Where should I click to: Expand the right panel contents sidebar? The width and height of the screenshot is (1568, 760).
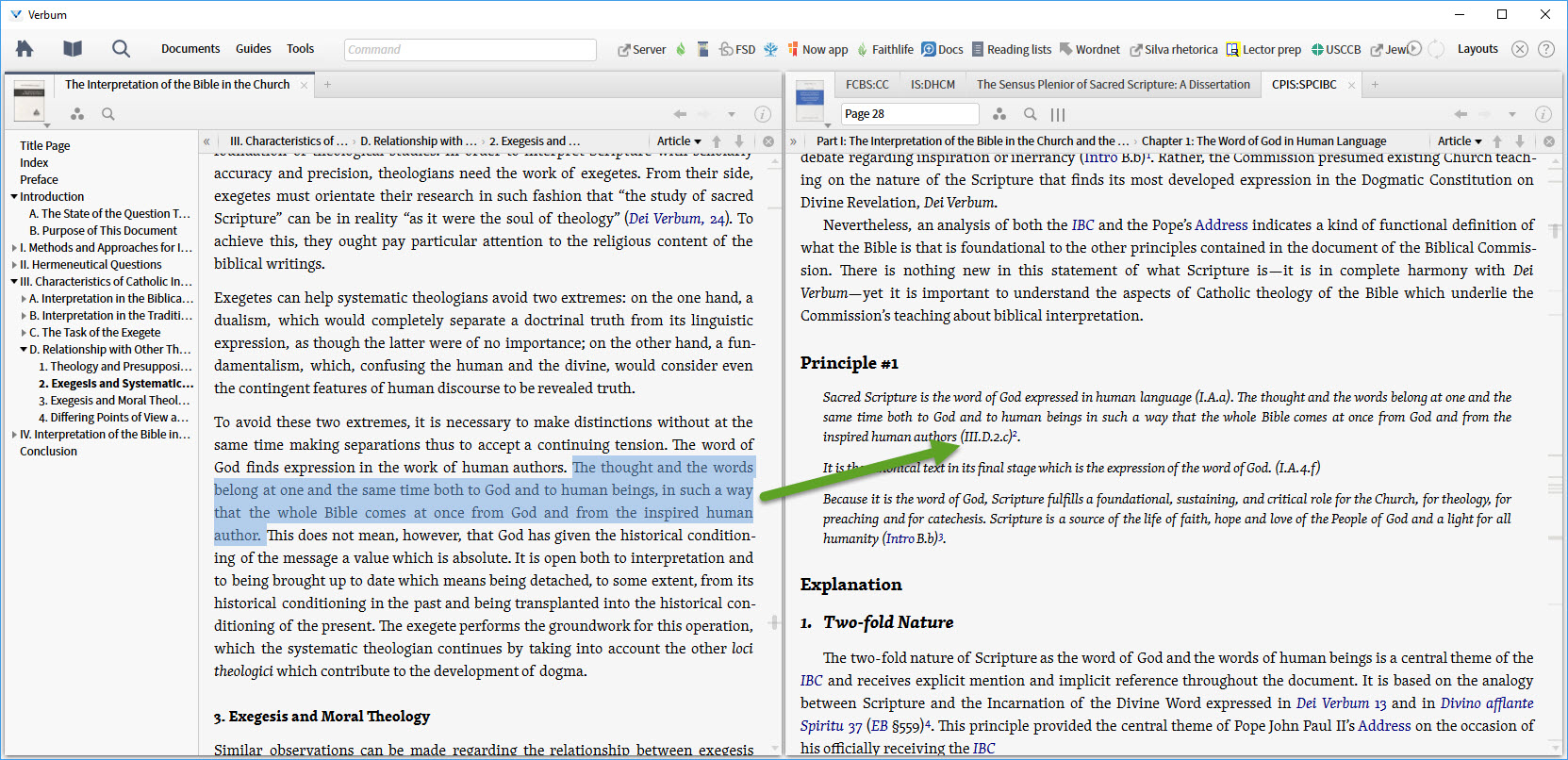tap(793, 141)
